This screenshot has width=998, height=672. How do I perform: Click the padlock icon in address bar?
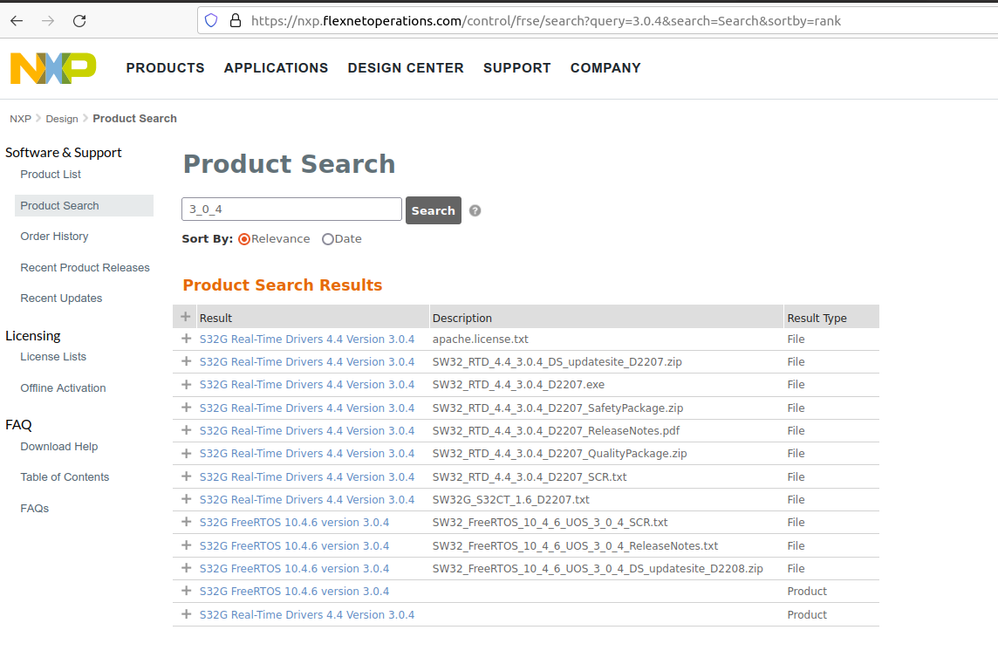[x=236, y=20]
